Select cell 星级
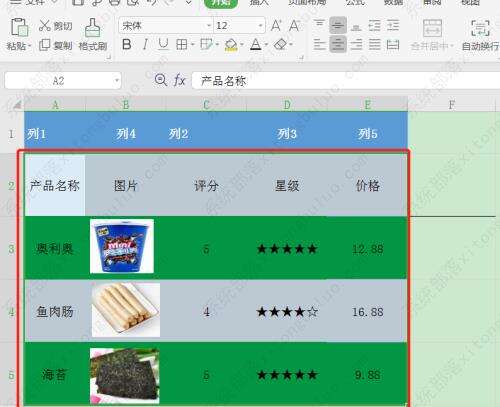 click(x=287, y=185)
